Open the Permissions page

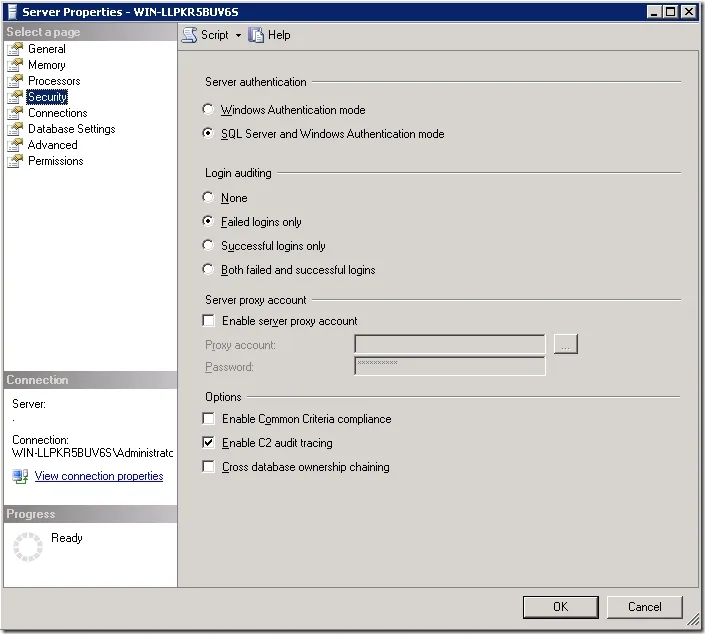coord(56,161)
